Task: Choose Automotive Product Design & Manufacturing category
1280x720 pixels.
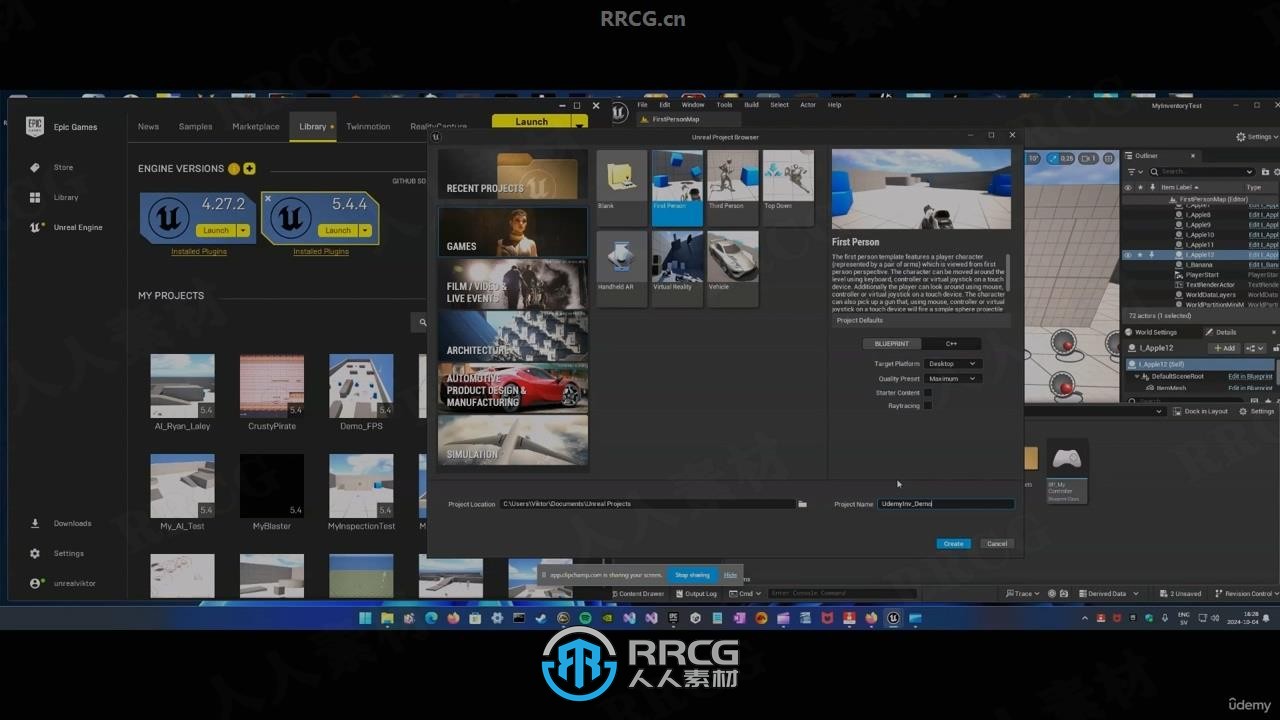Action: tap(512, 388)
